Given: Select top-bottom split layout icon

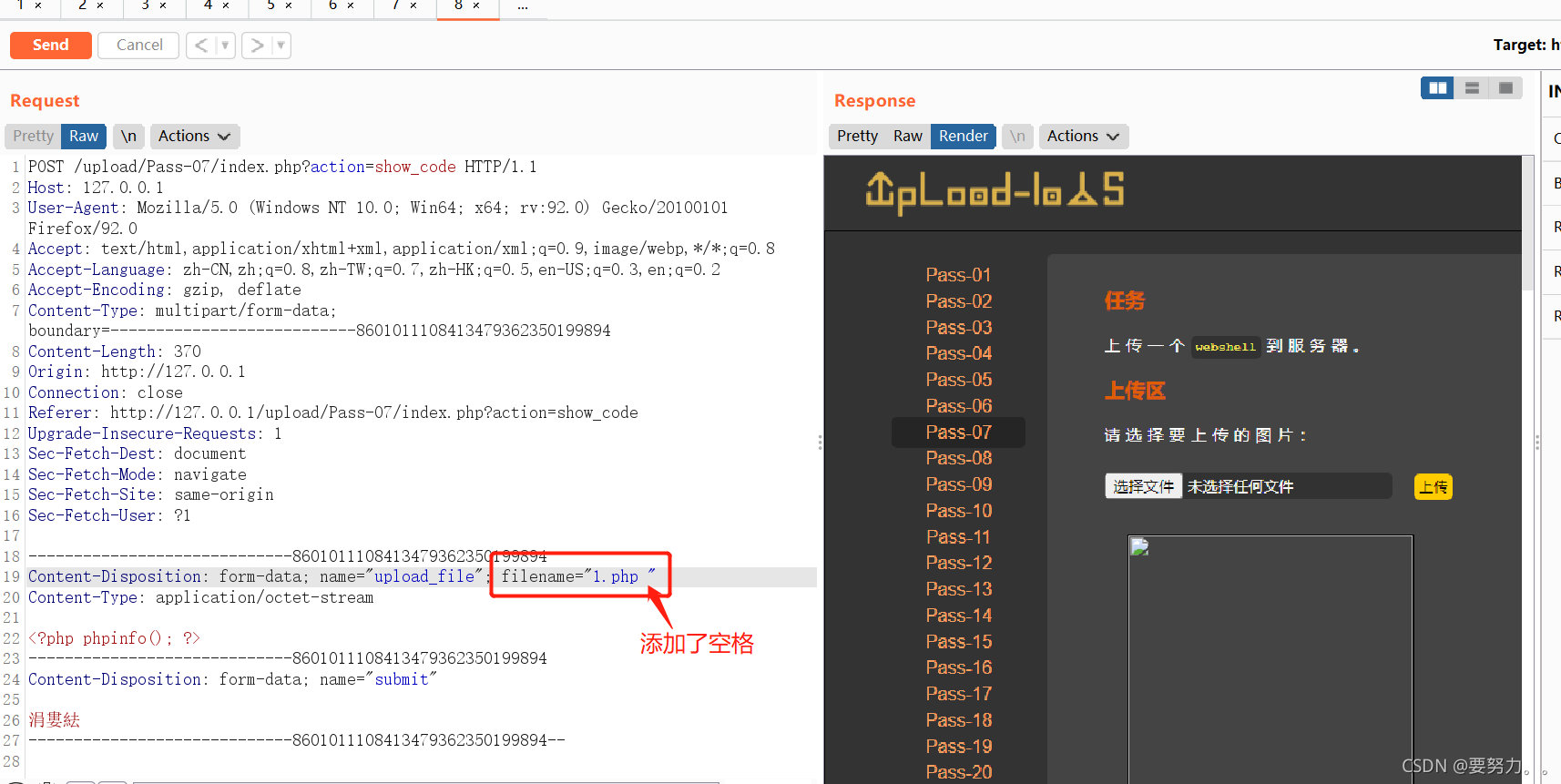Looking at the screenshot, I should (1472, 87).
